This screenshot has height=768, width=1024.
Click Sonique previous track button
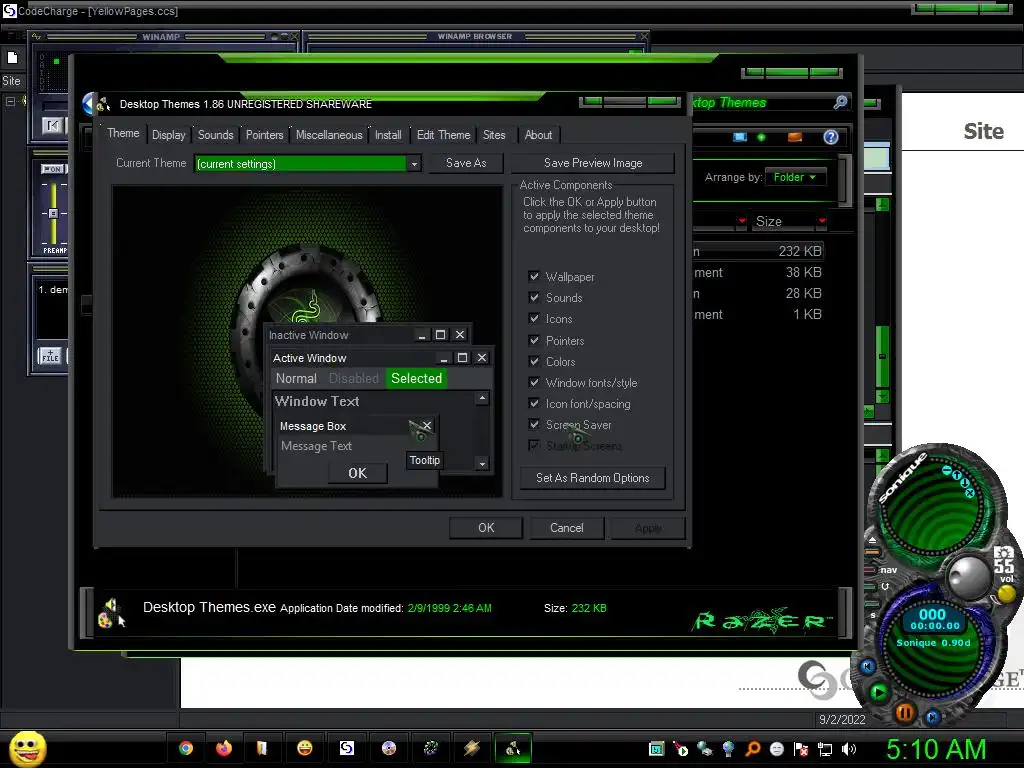point(867,666)
